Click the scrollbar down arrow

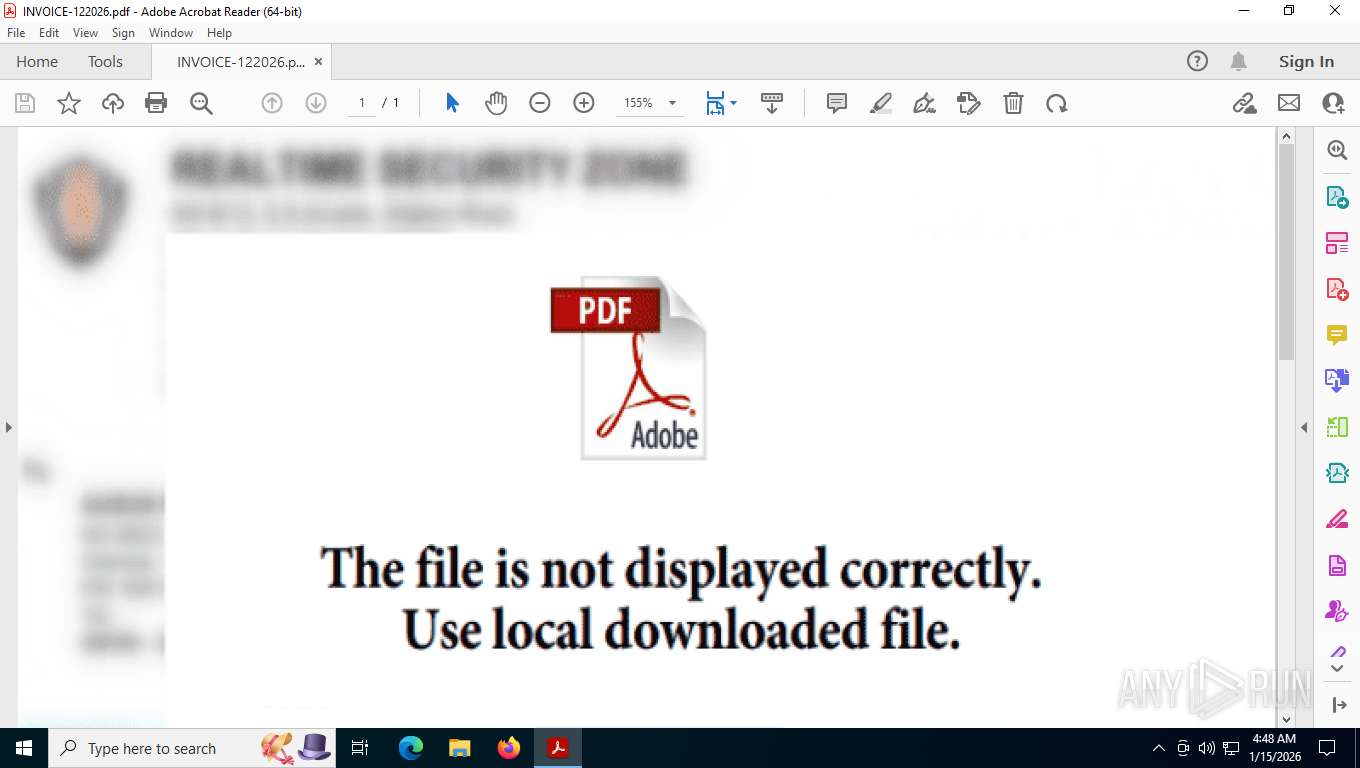1286,718
